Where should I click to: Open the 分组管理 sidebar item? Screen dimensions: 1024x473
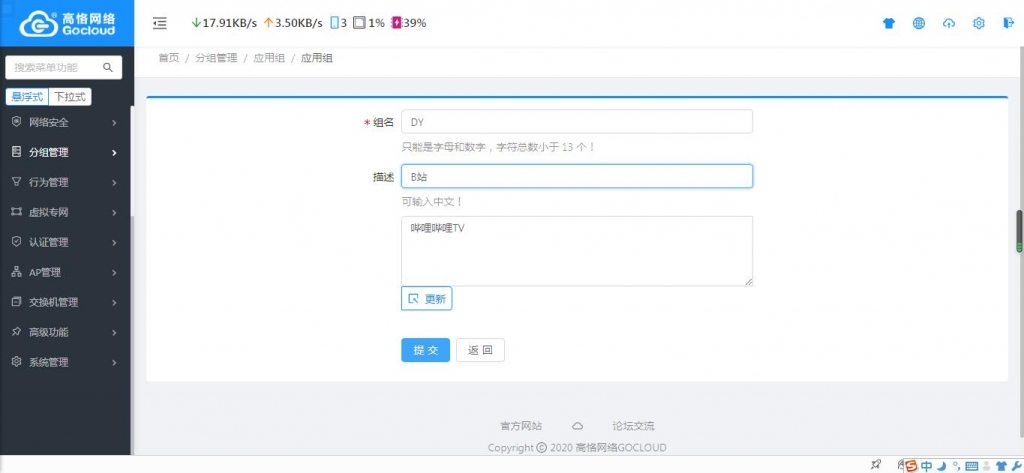[64, 152]
